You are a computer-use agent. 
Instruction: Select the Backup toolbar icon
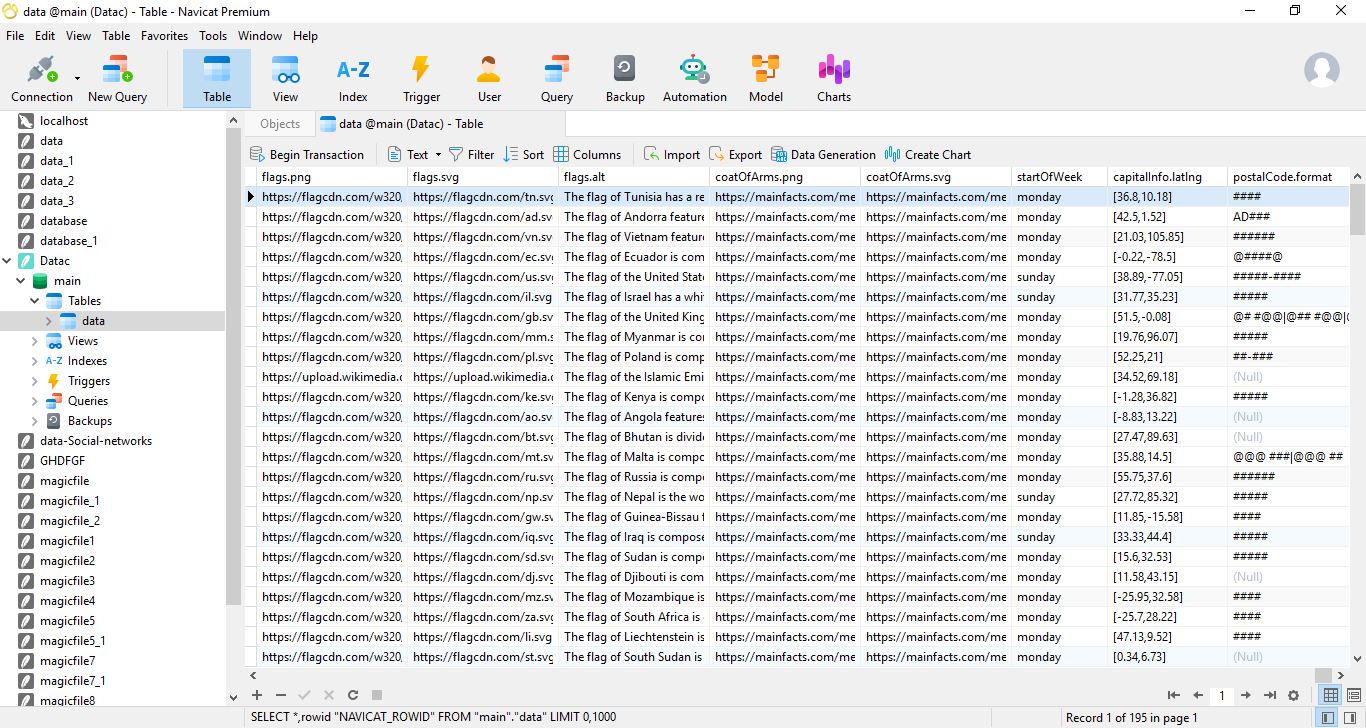[624, 78]
